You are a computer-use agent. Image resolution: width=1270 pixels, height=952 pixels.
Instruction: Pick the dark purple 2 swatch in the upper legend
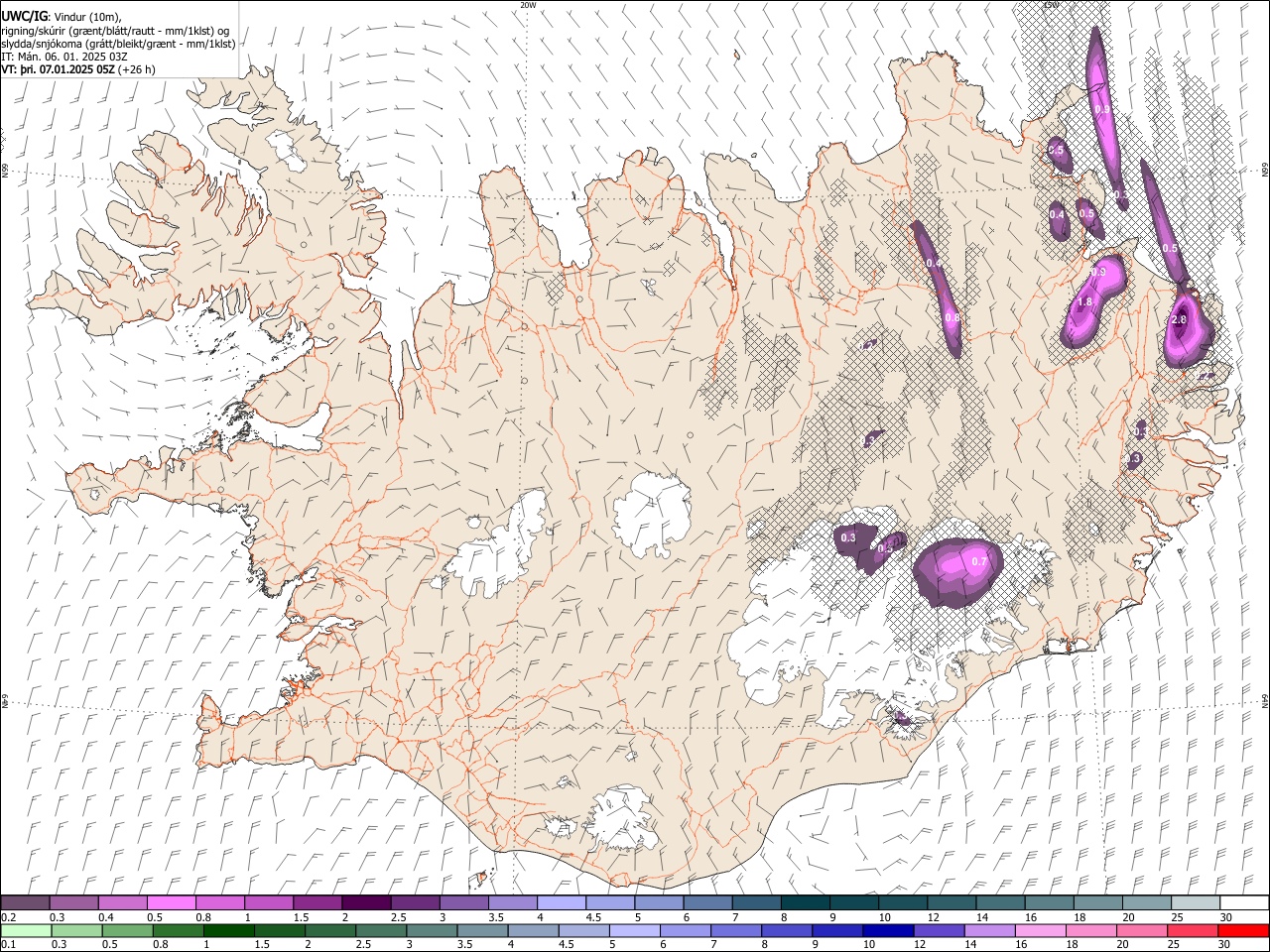click(x=365, y=903)
